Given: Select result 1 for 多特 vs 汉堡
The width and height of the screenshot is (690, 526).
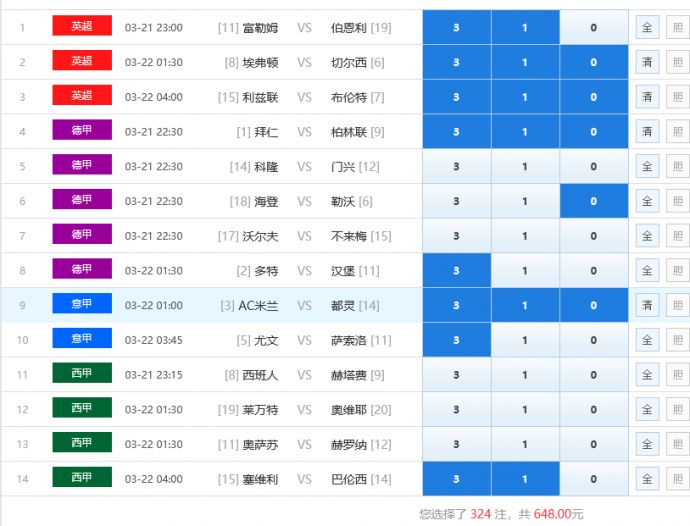Looking at the screenshot, I should coord(524,271).
